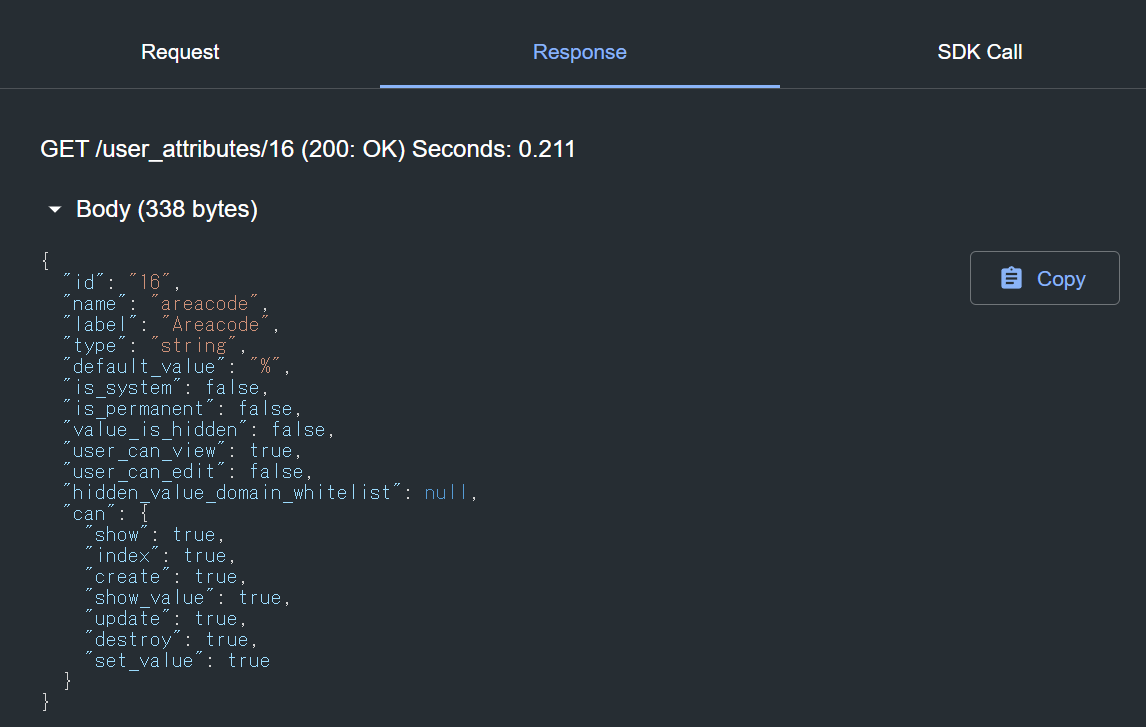Click the user_can_edit false value
This screenshot has width=1146, height=727.
pos(276,471)
